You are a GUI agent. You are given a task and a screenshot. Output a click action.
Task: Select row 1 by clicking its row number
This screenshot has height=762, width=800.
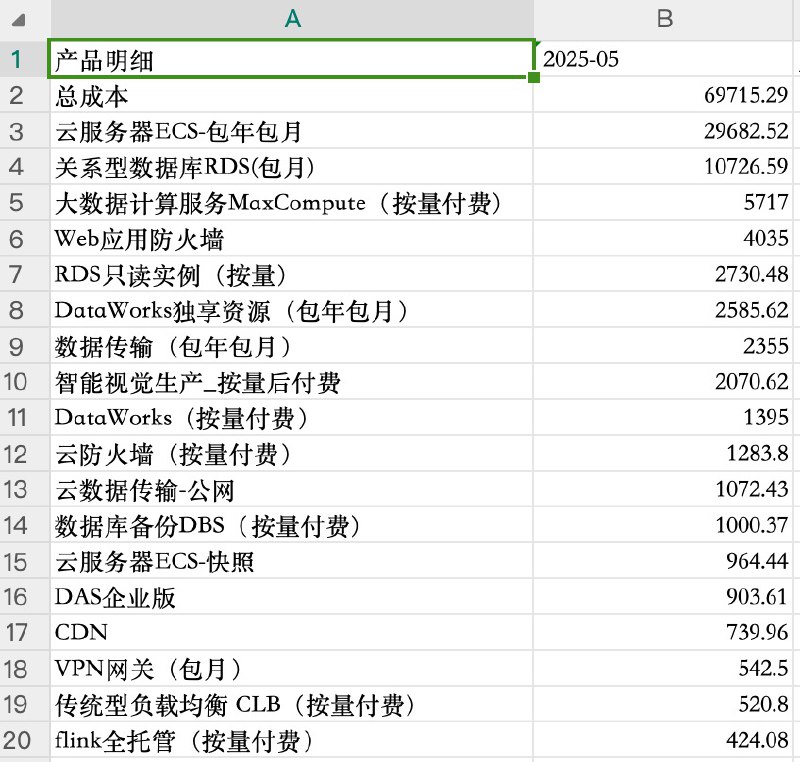click(x=18, y=60)
